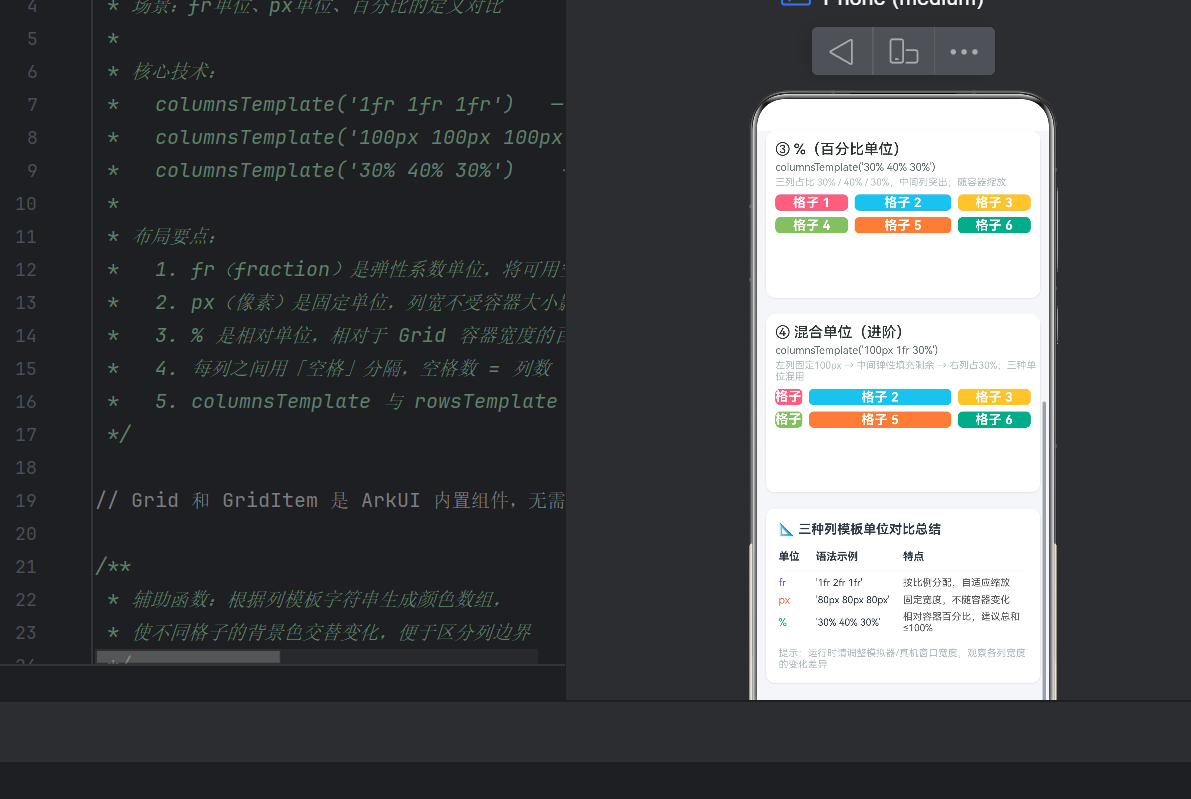1191x799 pixels.
Task: Click the /** comment start on line 21
Action: (x=113, y=567)
